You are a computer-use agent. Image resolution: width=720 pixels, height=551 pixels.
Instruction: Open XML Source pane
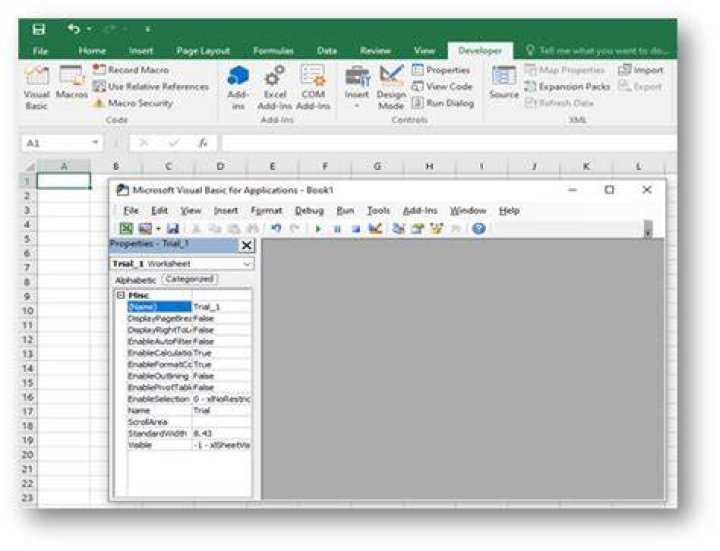[x=504, y=83]
